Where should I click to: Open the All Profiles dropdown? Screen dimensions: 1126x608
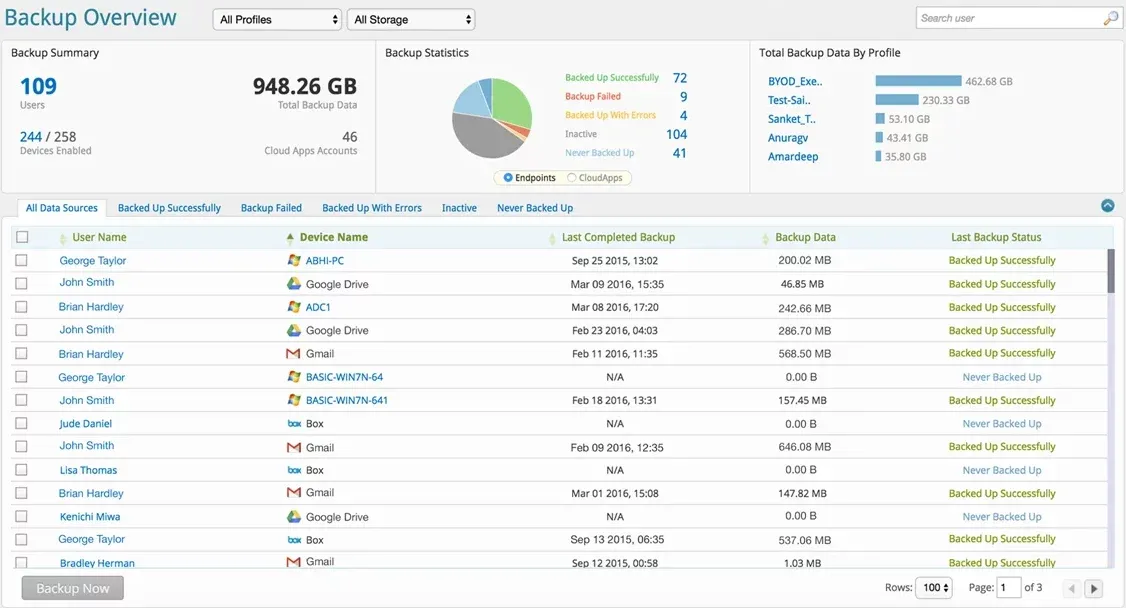pyautogui.click(x=277, y=19)
